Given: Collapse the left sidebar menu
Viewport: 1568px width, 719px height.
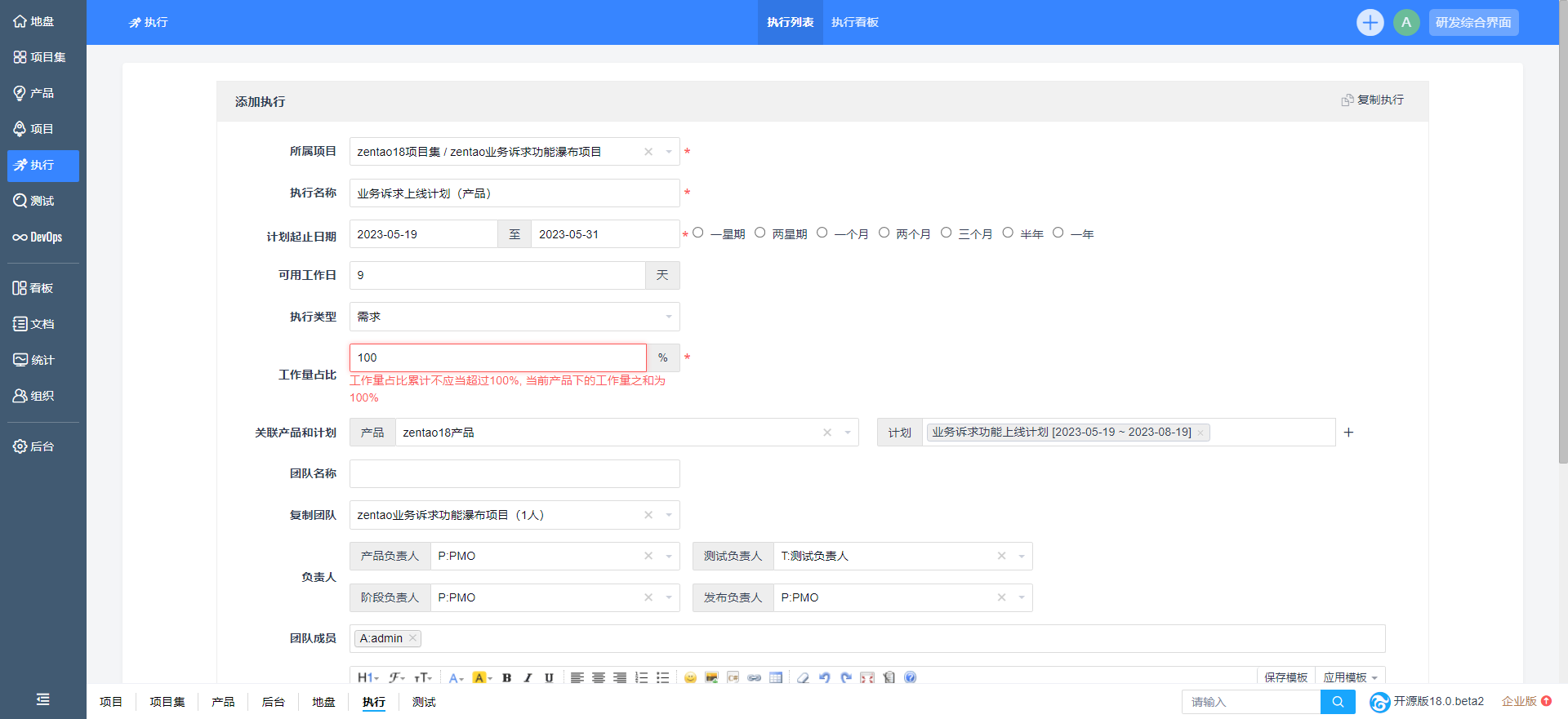Looking at the screenshot, I should click(x=42, y=699).
